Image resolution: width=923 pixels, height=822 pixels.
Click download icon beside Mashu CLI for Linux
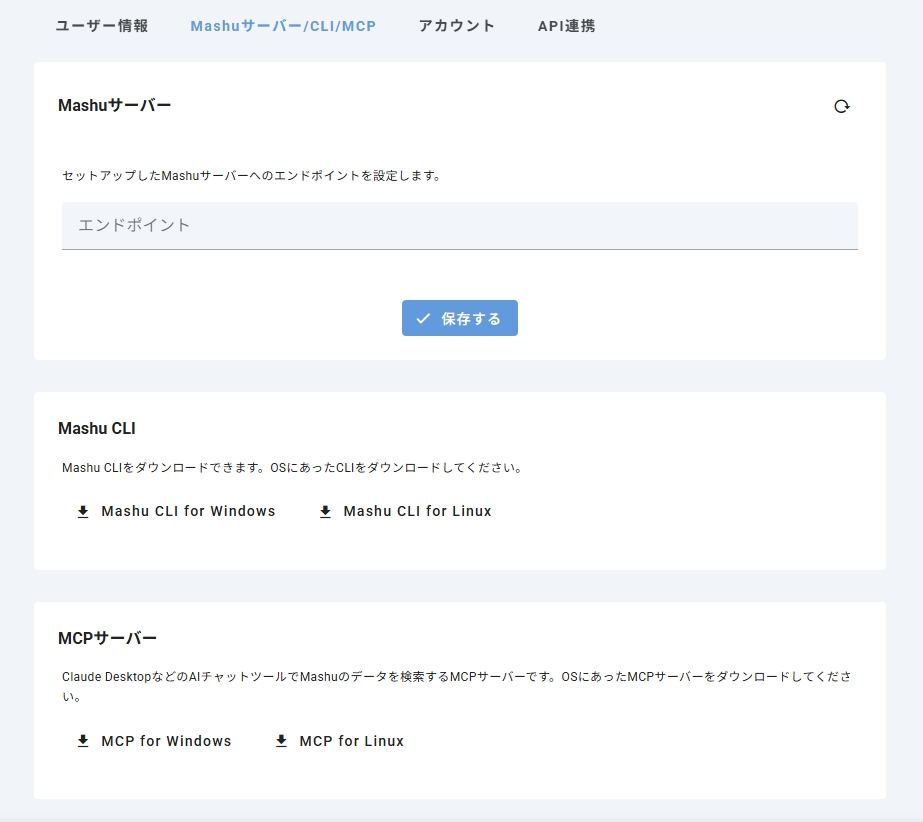pos(325,512)
